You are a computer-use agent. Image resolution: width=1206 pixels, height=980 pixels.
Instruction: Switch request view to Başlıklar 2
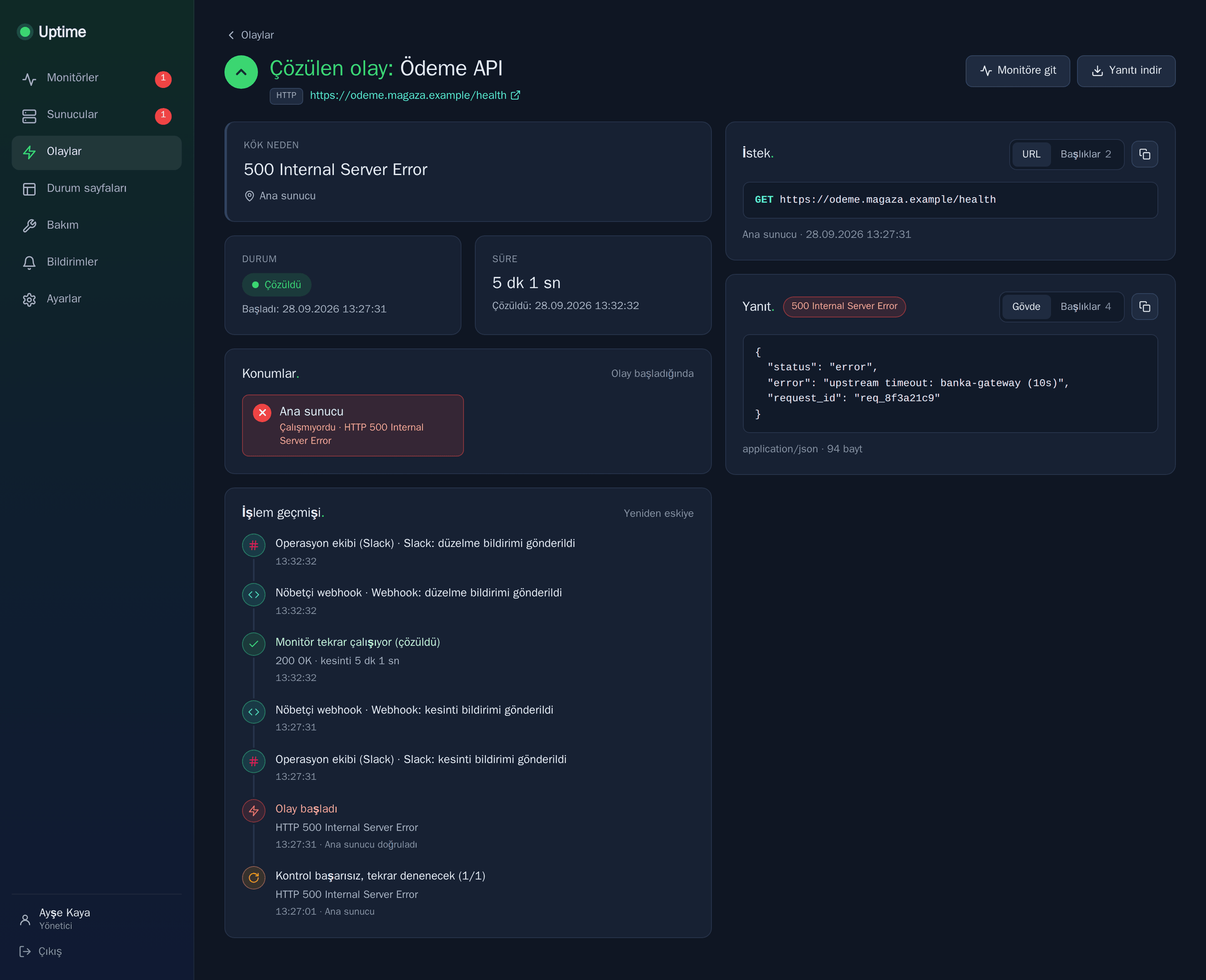(1085, 154)
